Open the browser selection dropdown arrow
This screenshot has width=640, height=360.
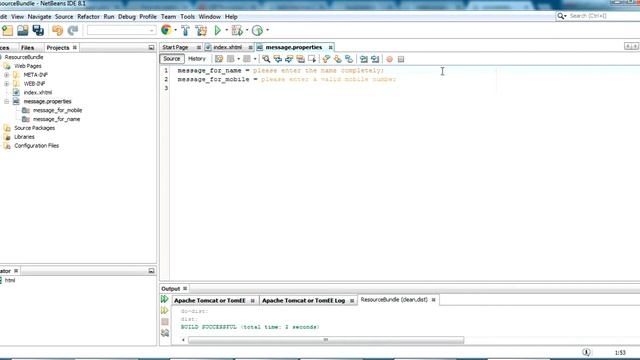tap(176, 30)
